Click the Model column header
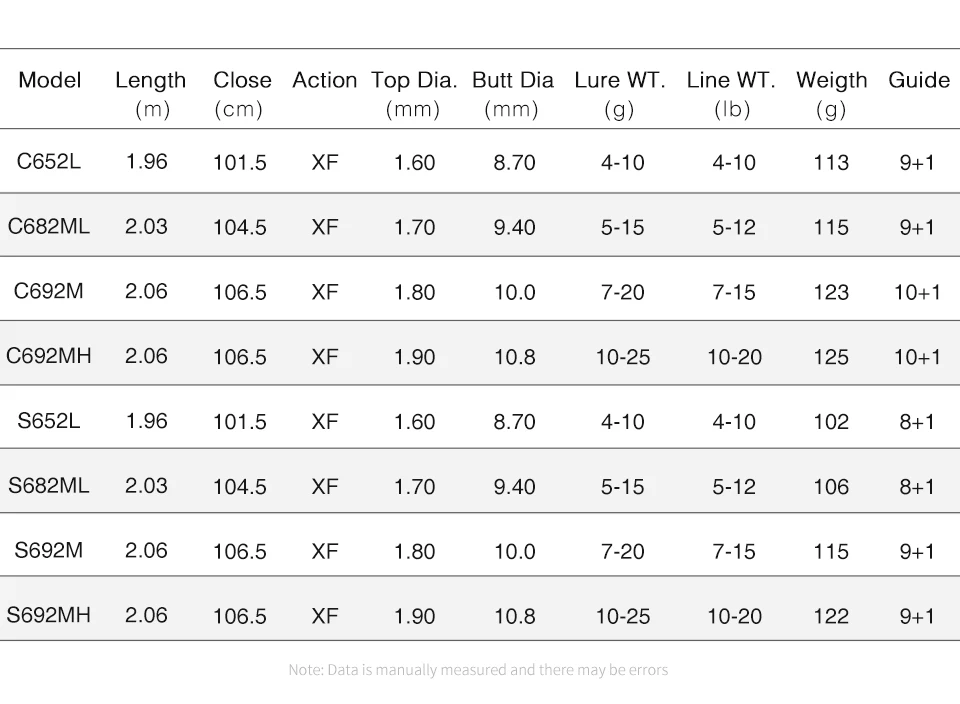This screenshot has width=960, height=704. coord(50,80)
